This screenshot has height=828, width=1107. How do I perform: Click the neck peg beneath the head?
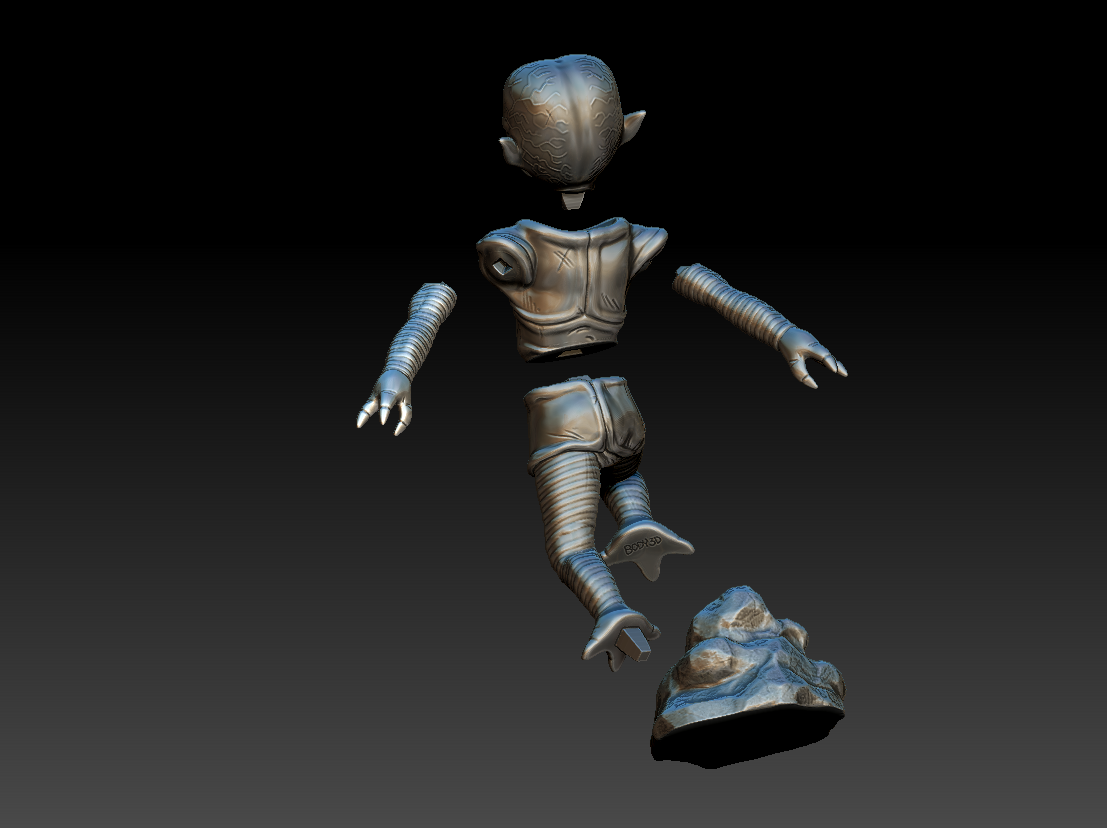tap(573, 200)
